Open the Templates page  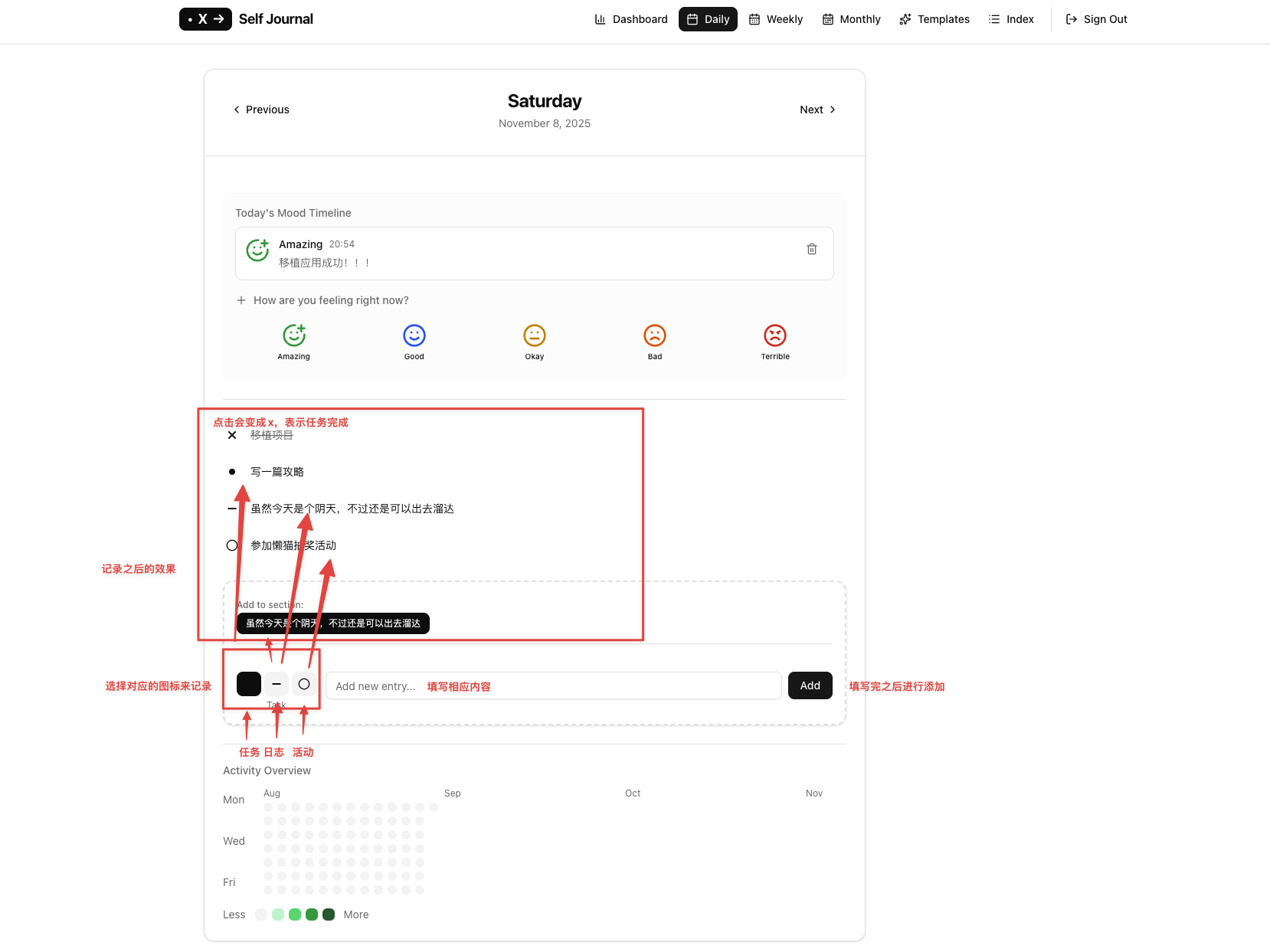coord(934,19)
